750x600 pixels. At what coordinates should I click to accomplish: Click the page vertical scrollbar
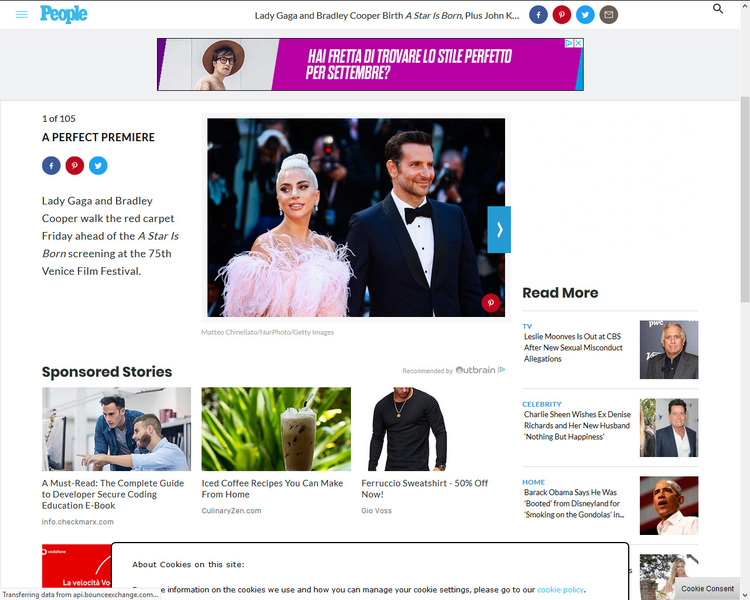coord(744,200)
